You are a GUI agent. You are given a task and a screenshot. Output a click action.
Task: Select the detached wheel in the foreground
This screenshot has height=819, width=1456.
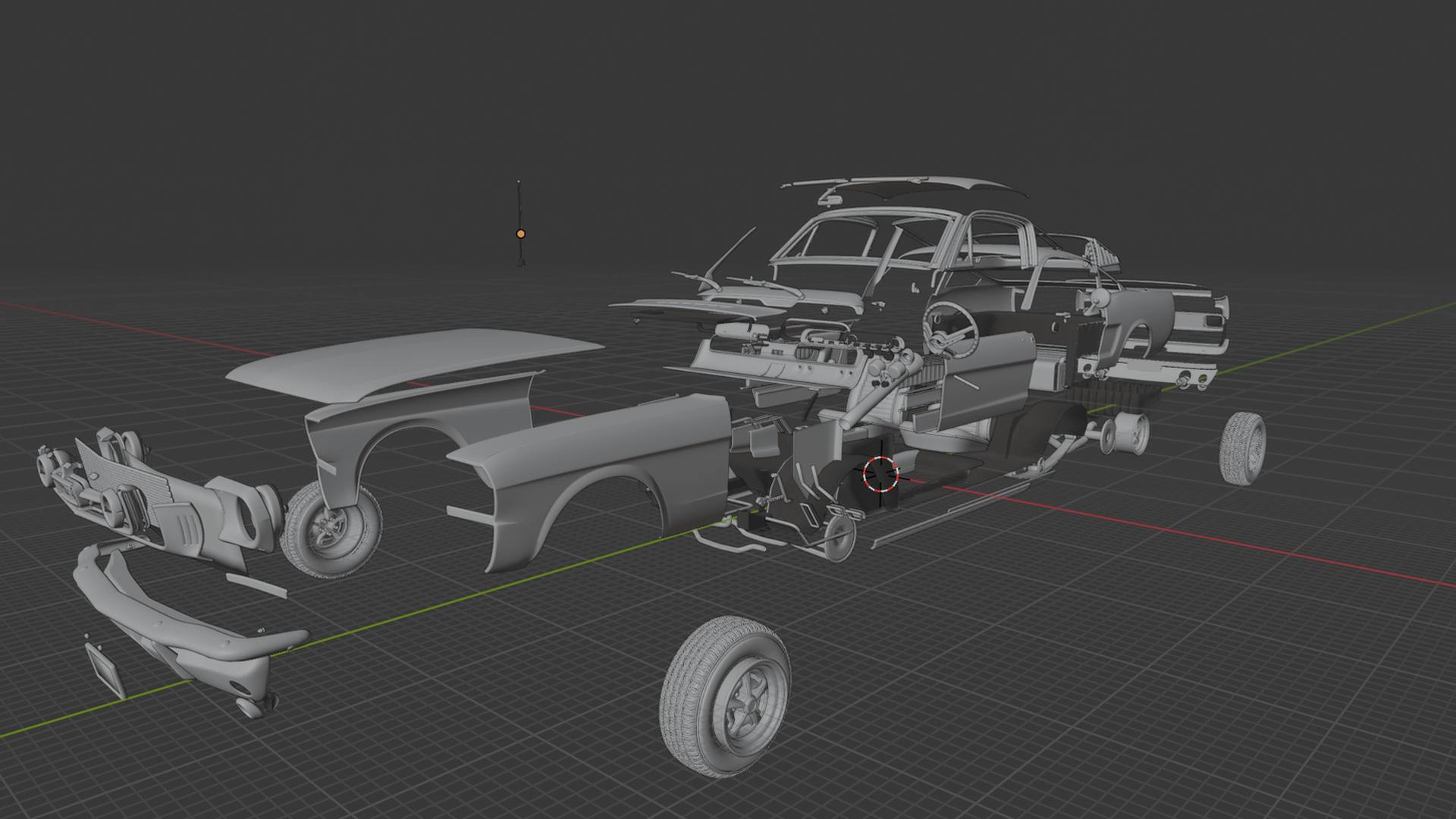point(725,696)
